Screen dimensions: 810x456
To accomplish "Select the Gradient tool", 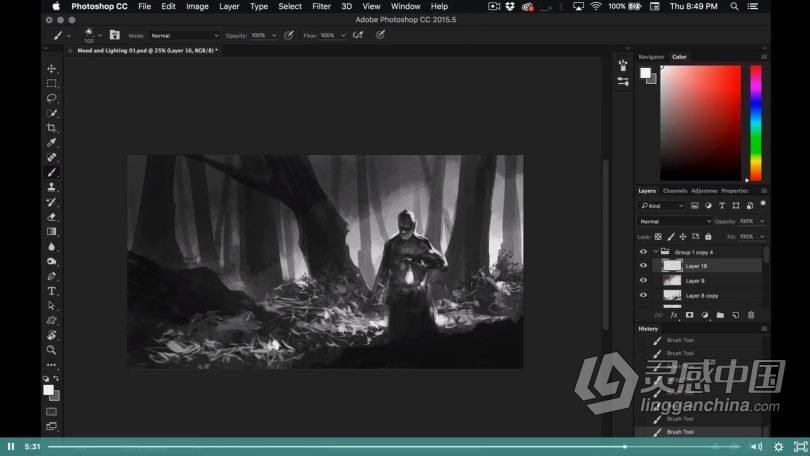I will [x=51, y=231].
